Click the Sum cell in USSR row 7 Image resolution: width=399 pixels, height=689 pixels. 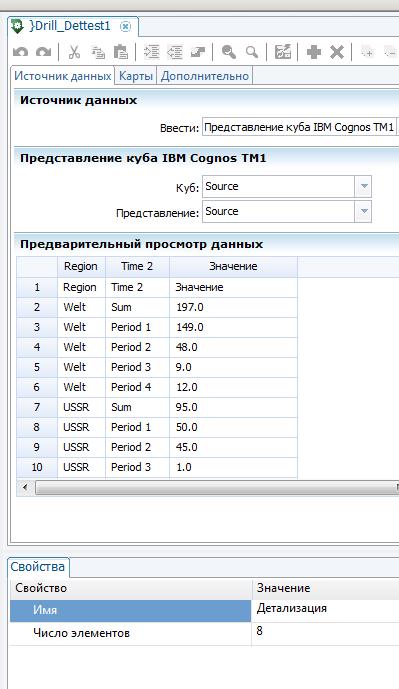(x=137, y=407)
